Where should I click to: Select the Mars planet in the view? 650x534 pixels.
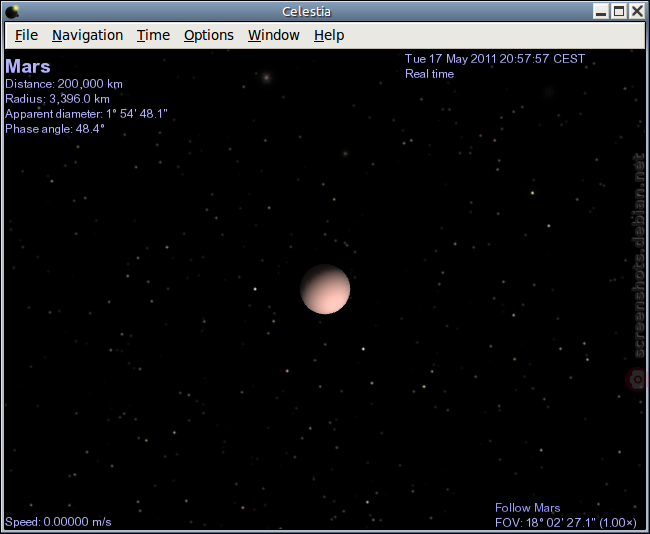tap(325, 289)
